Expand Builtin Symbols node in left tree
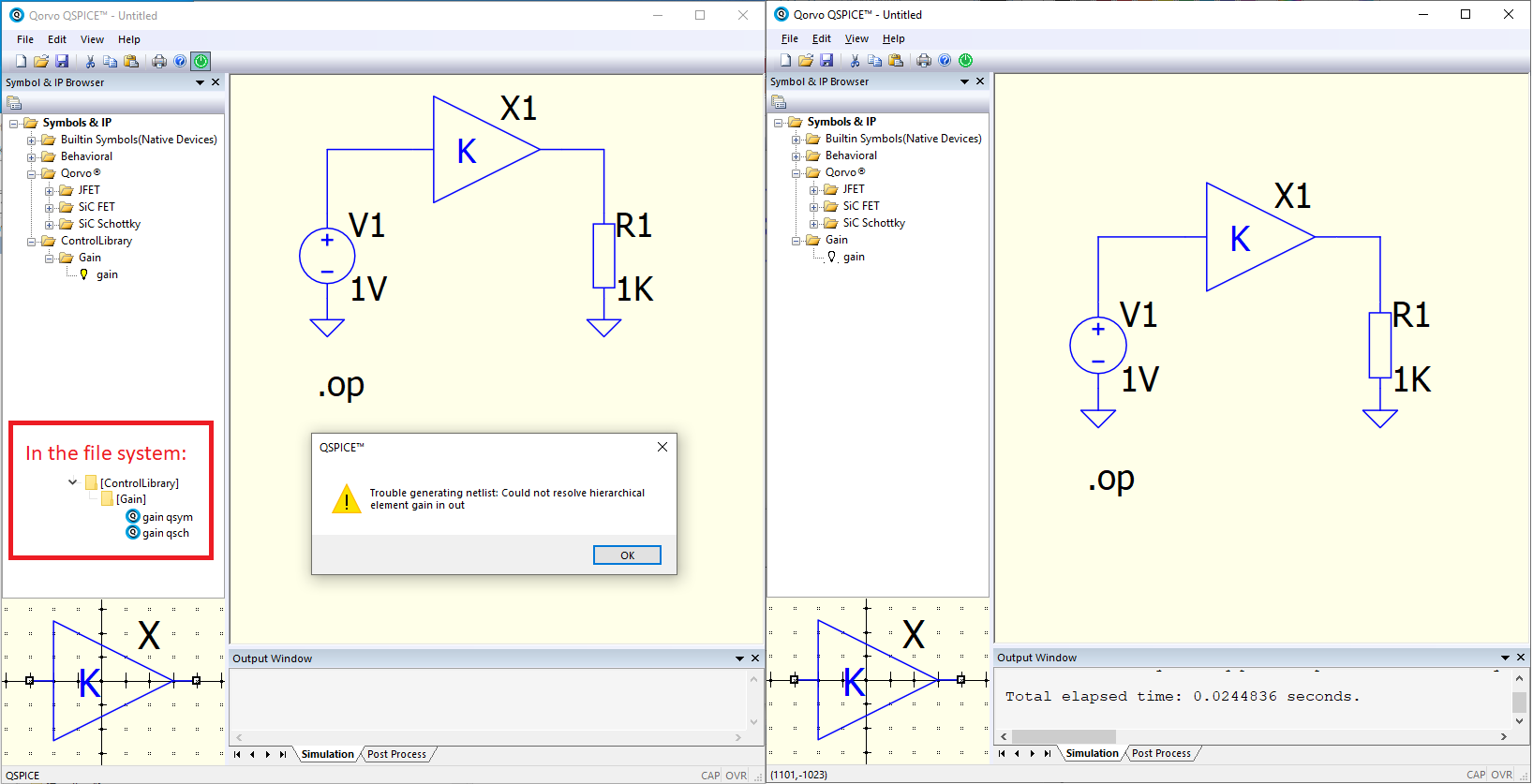The height and width of the screenshot is (784, 1533). click(31, 141)
